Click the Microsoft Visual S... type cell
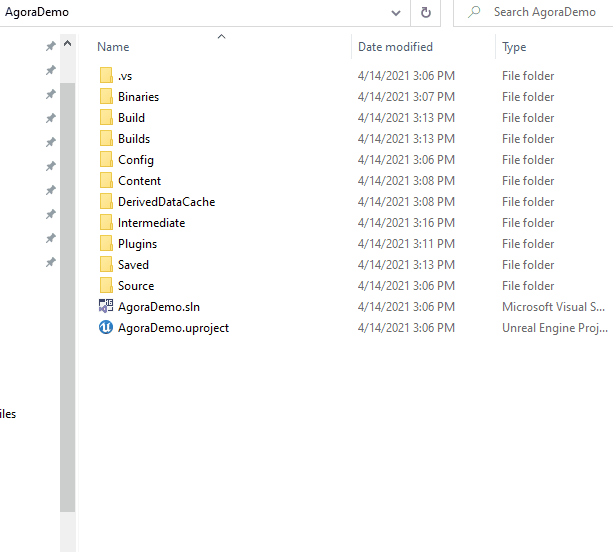The image size is (613, 552). pyautogui.click(x=554, y=307)
